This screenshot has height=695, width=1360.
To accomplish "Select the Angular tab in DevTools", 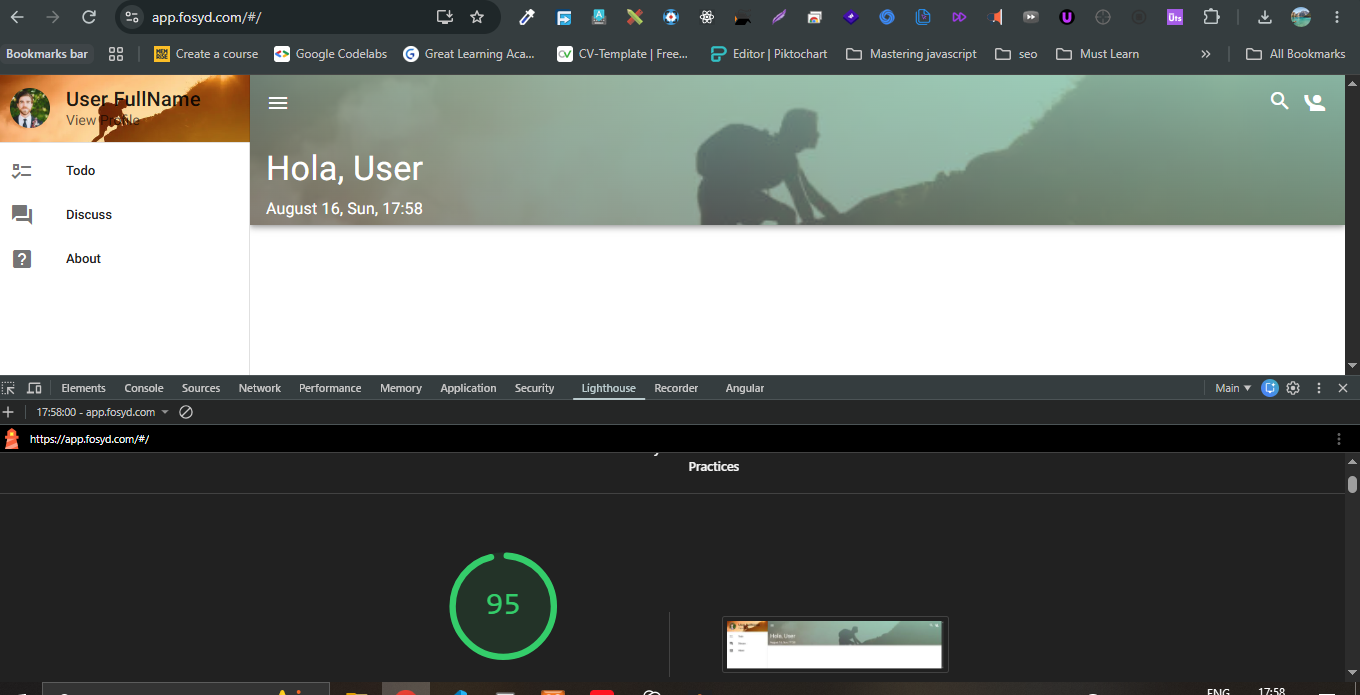I will [x=745, y=388].
